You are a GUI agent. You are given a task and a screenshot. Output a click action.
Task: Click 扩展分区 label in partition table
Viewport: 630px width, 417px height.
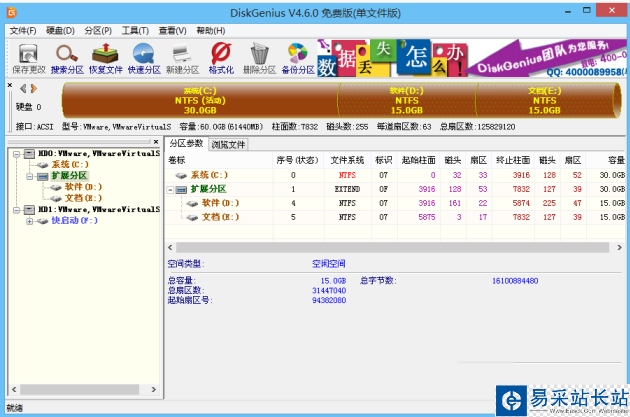pos(208,189)
